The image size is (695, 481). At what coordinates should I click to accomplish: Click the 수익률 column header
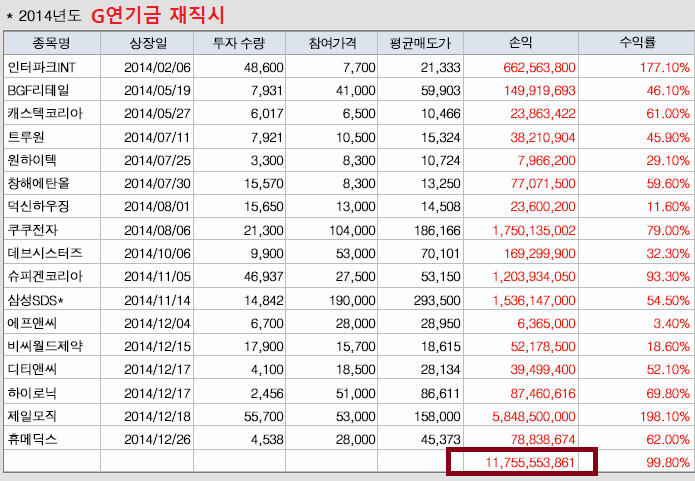(637, 43)
